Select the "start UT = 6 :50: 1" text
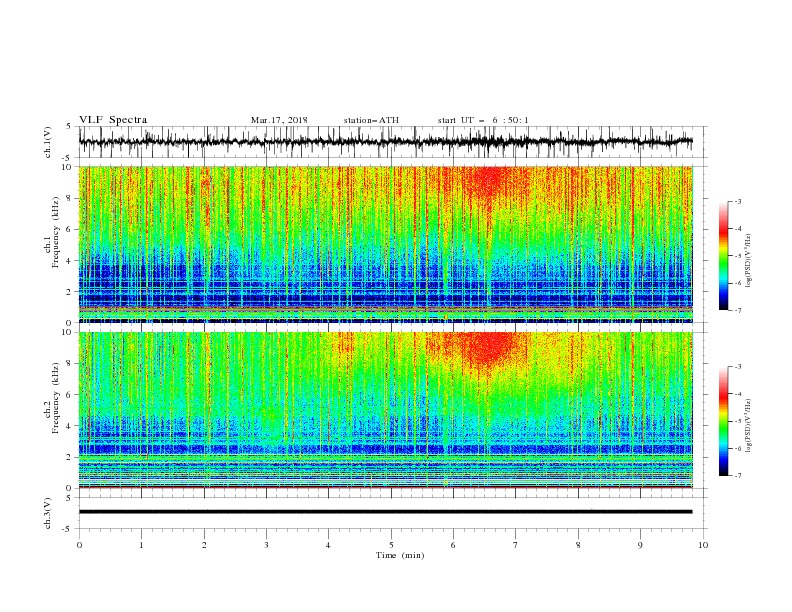Image resolution: width=792 pixels, height=612 pixels. 483,120
